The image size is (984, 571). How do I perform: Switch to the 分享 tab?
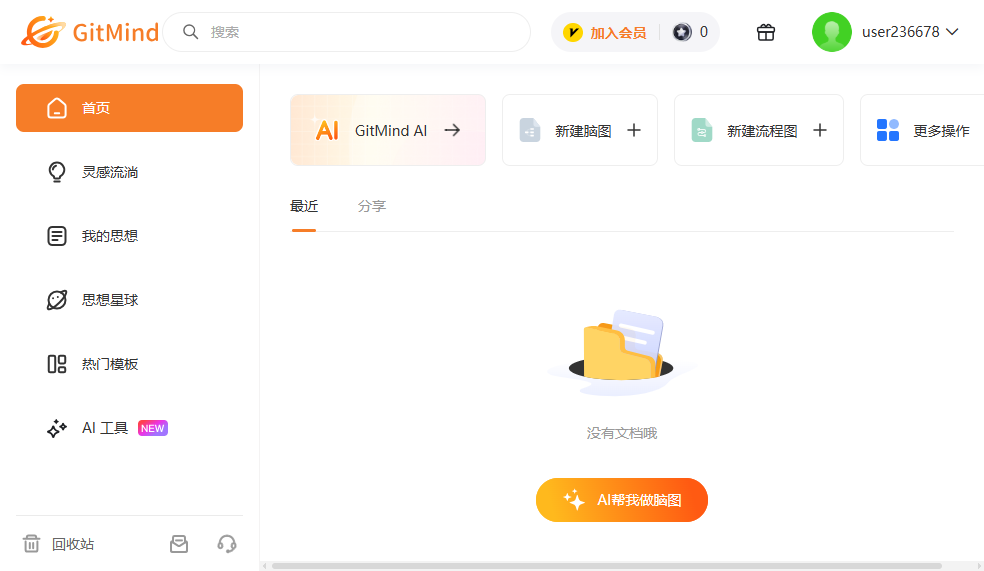[x=372, y=206]
